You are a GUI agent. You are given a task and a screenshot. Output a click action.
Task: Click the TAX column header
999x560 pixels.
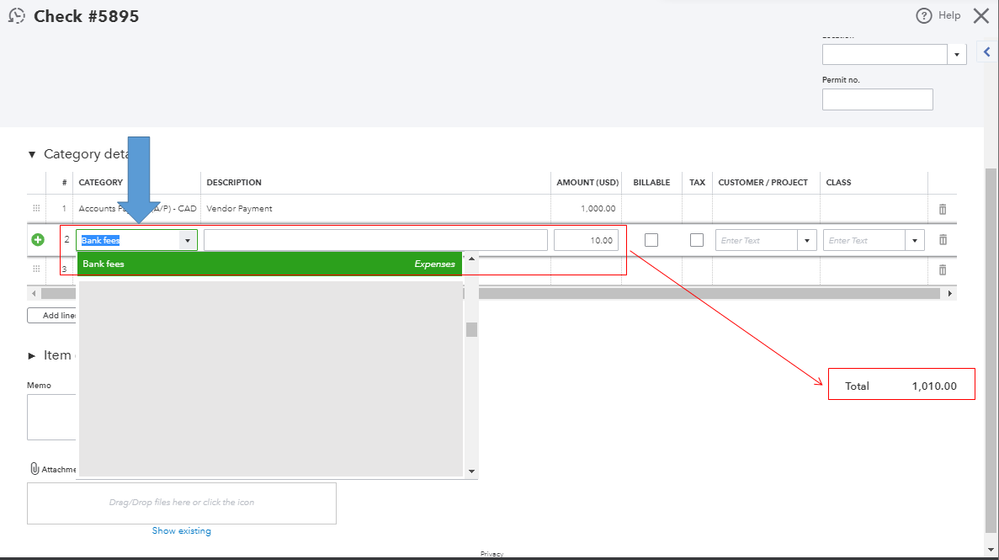697,182
